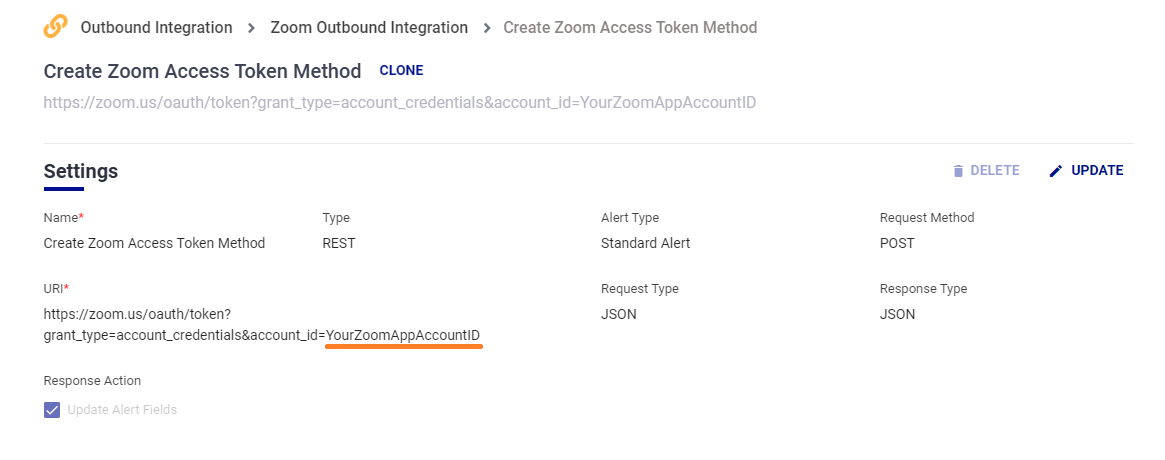This screenshot has width=1165, height=460.
Task: Click the orange chain link icon
Action: coord(56,27)
